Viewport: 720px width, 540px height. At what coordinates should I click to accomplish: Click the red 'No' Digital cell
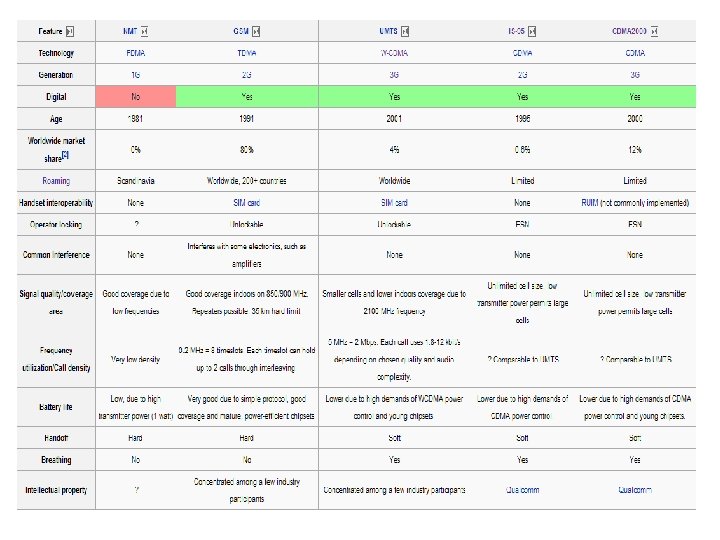click(135, 97)
